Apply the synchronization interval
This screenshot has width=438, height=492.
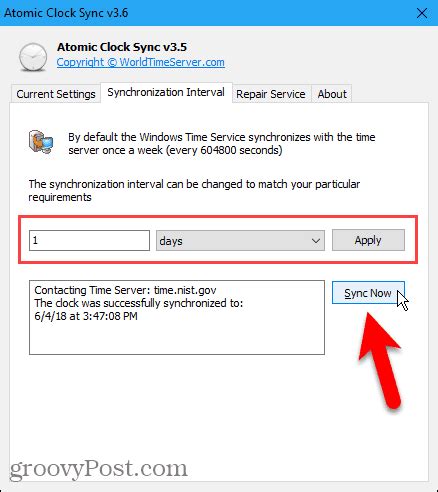[368, 240]
